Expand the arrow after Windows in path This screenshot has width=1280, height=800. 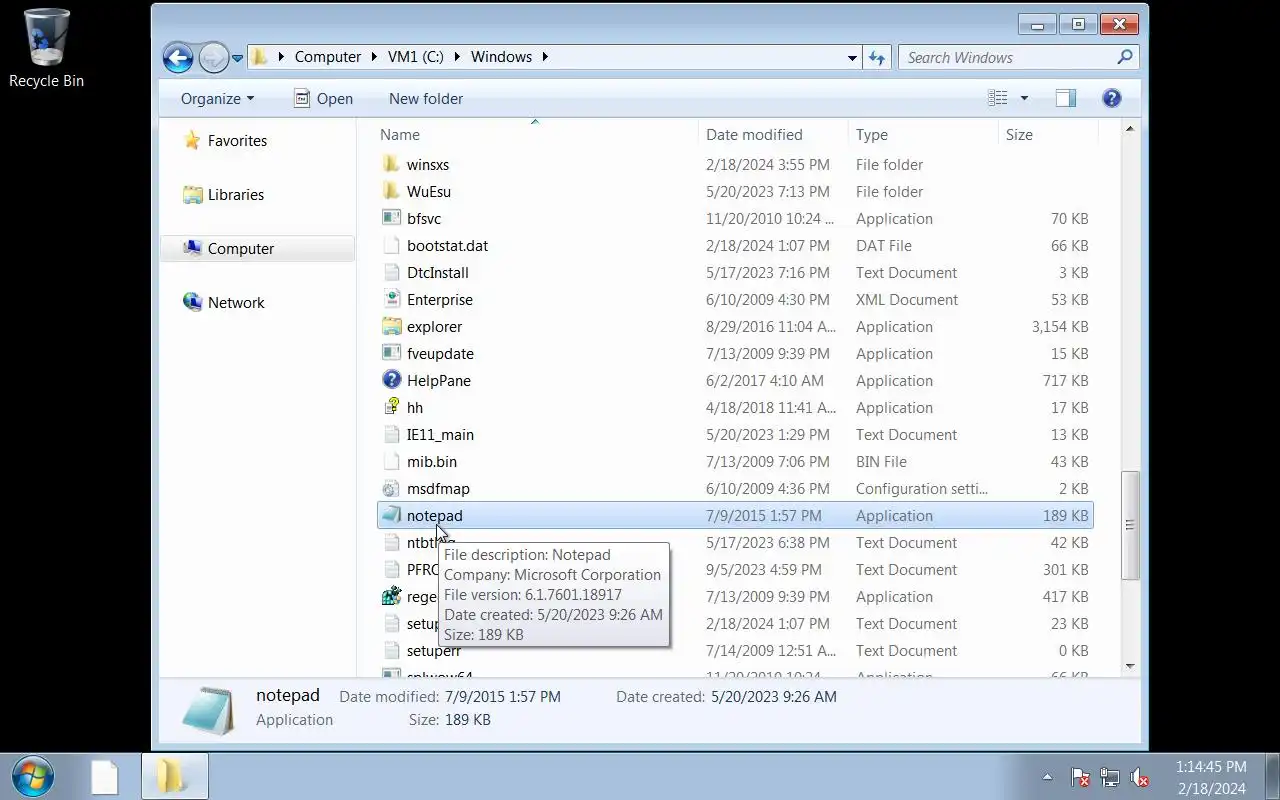tap(545, 57)
